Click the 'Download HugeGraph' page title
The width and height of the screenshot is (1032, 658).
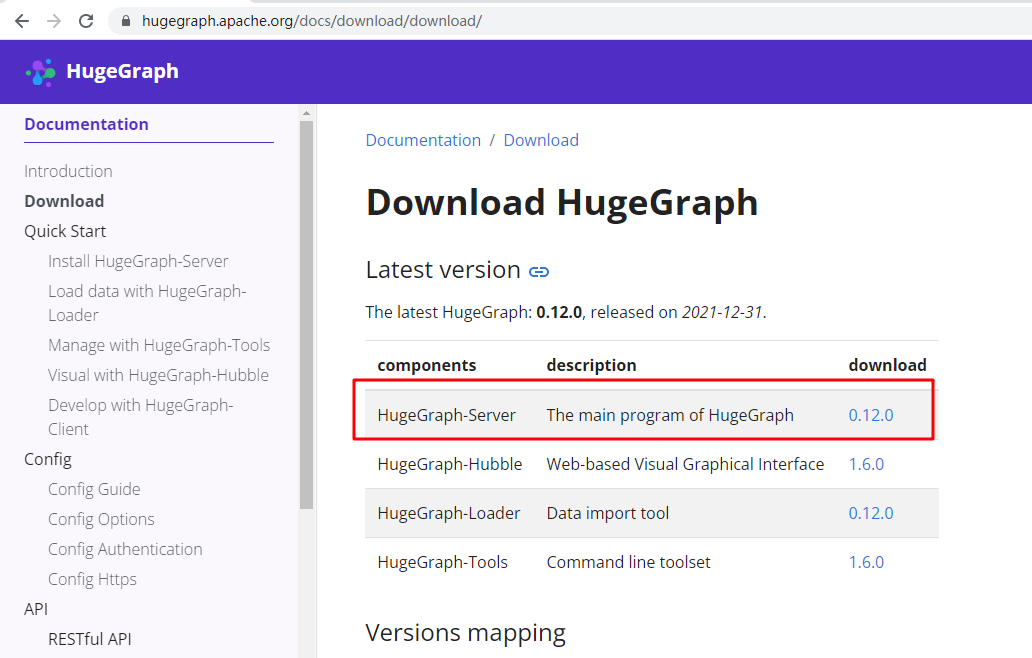click(x=562, y=202)
